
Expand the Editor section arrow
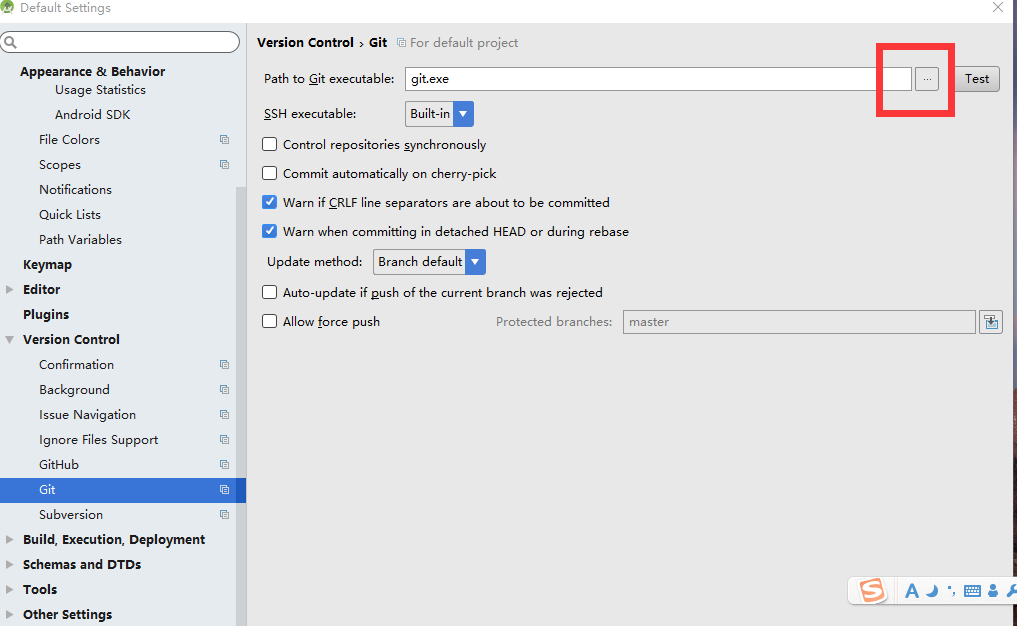(x=10, y=289)
